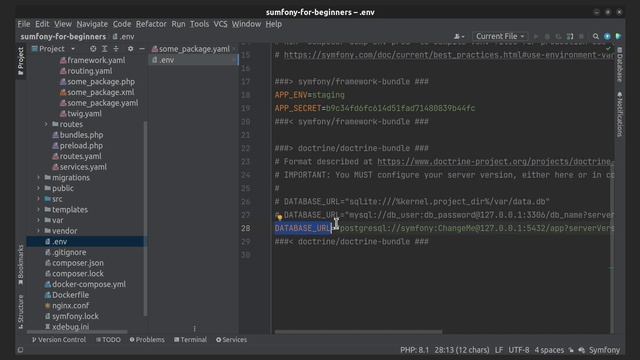Screen dimensions: 640x360
Task: Open the Notifications side panel
Action: (620, 114)
